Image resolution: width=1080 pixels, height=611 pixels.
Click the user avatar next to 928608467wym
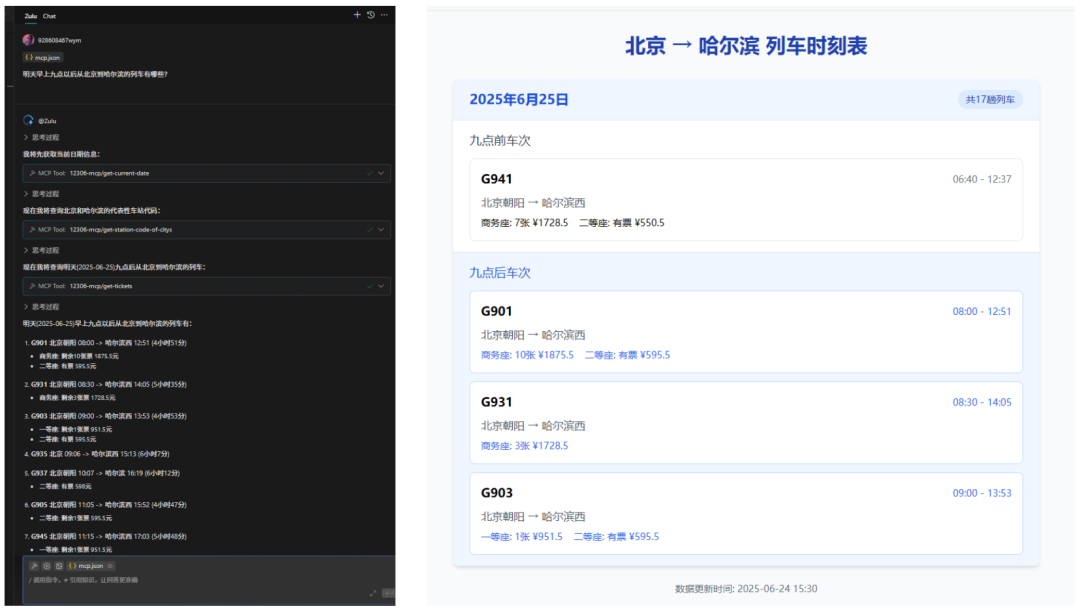coord(28,39)
